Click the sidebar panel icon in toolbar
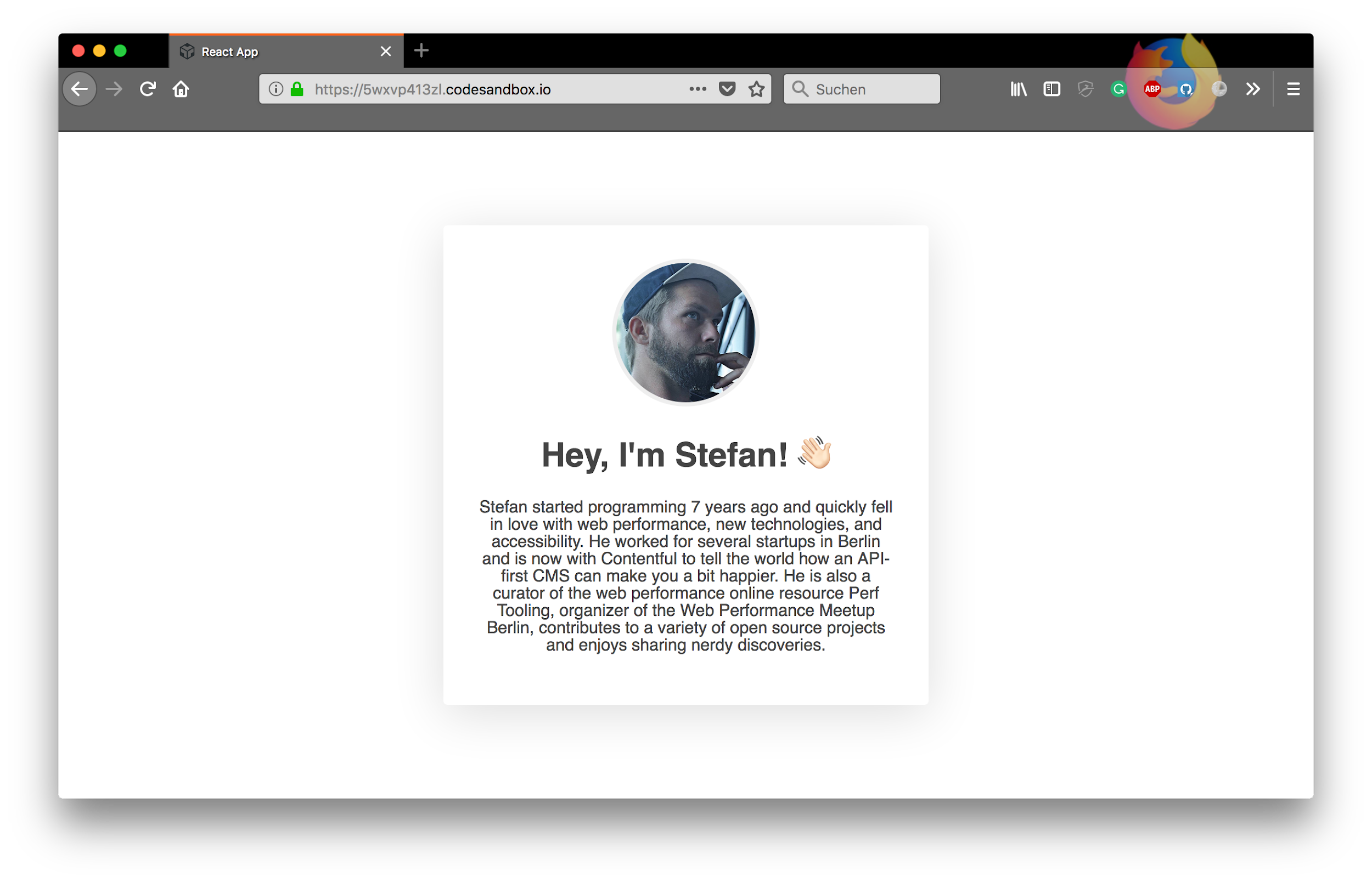1372x882 pixels. click(x=1052, y=89)
